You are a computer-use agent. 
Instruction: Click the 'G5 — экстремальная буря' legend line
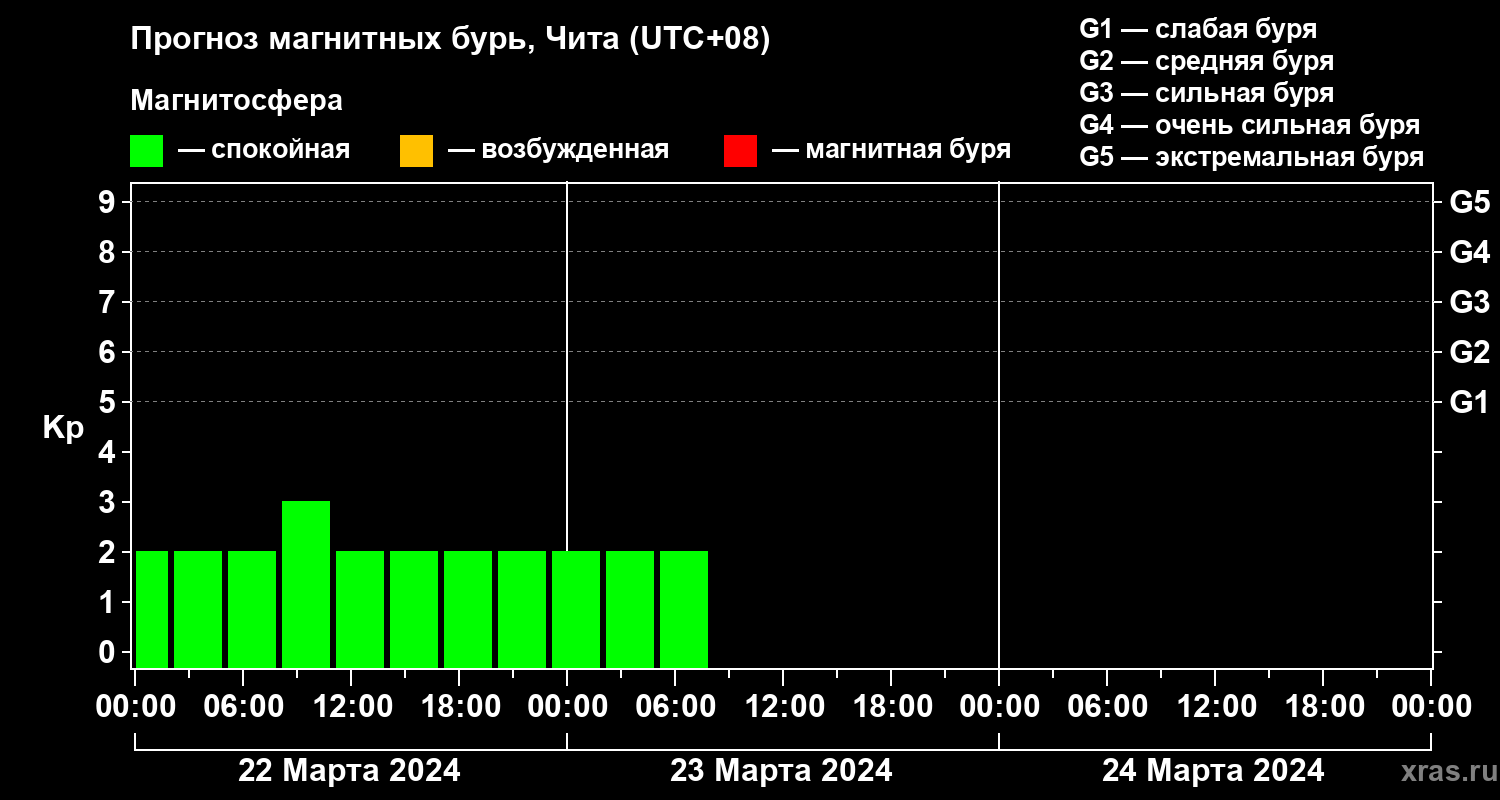pyautogui.click(x=1252, y=157)
